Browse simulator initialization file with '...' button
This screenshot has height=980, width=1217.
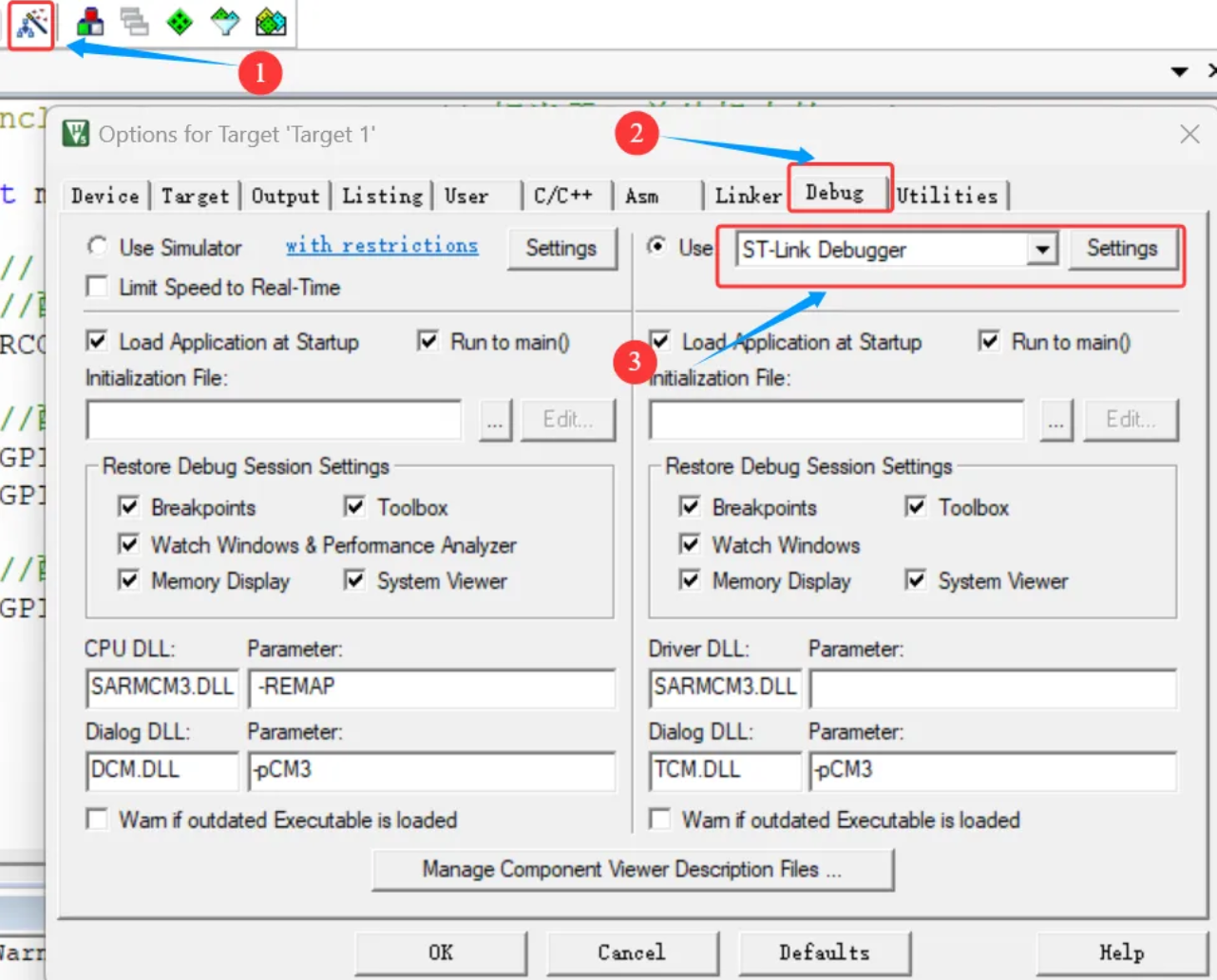coord(495,420)
